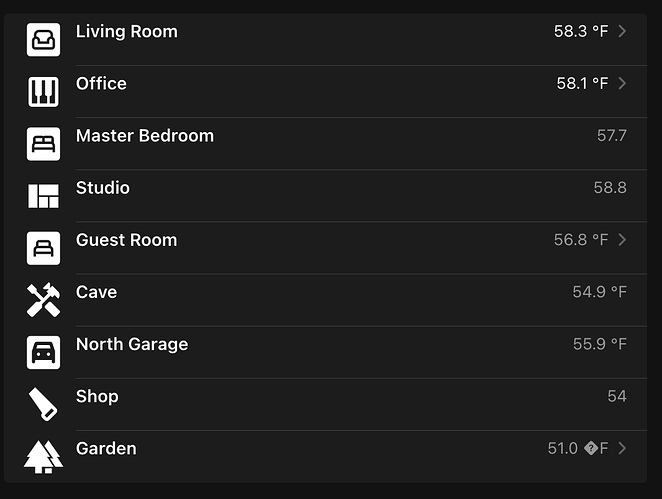Click the Shop temperature value 54
Image resolution: width=662 pixels, height=499 pixels.
(616, 397)
